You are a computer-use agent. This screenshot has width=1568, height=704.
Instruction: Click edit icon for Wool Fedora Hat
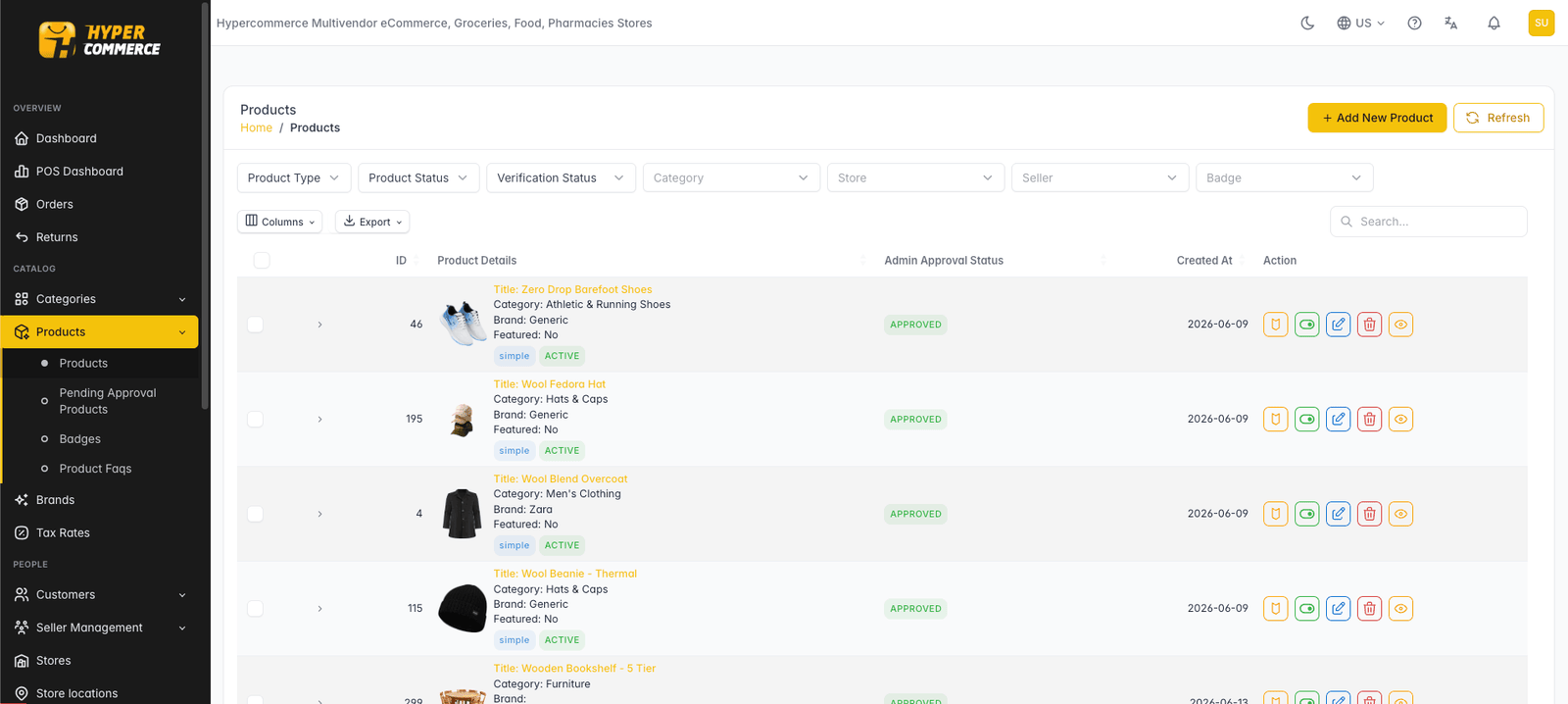[x=1339, y=420]
